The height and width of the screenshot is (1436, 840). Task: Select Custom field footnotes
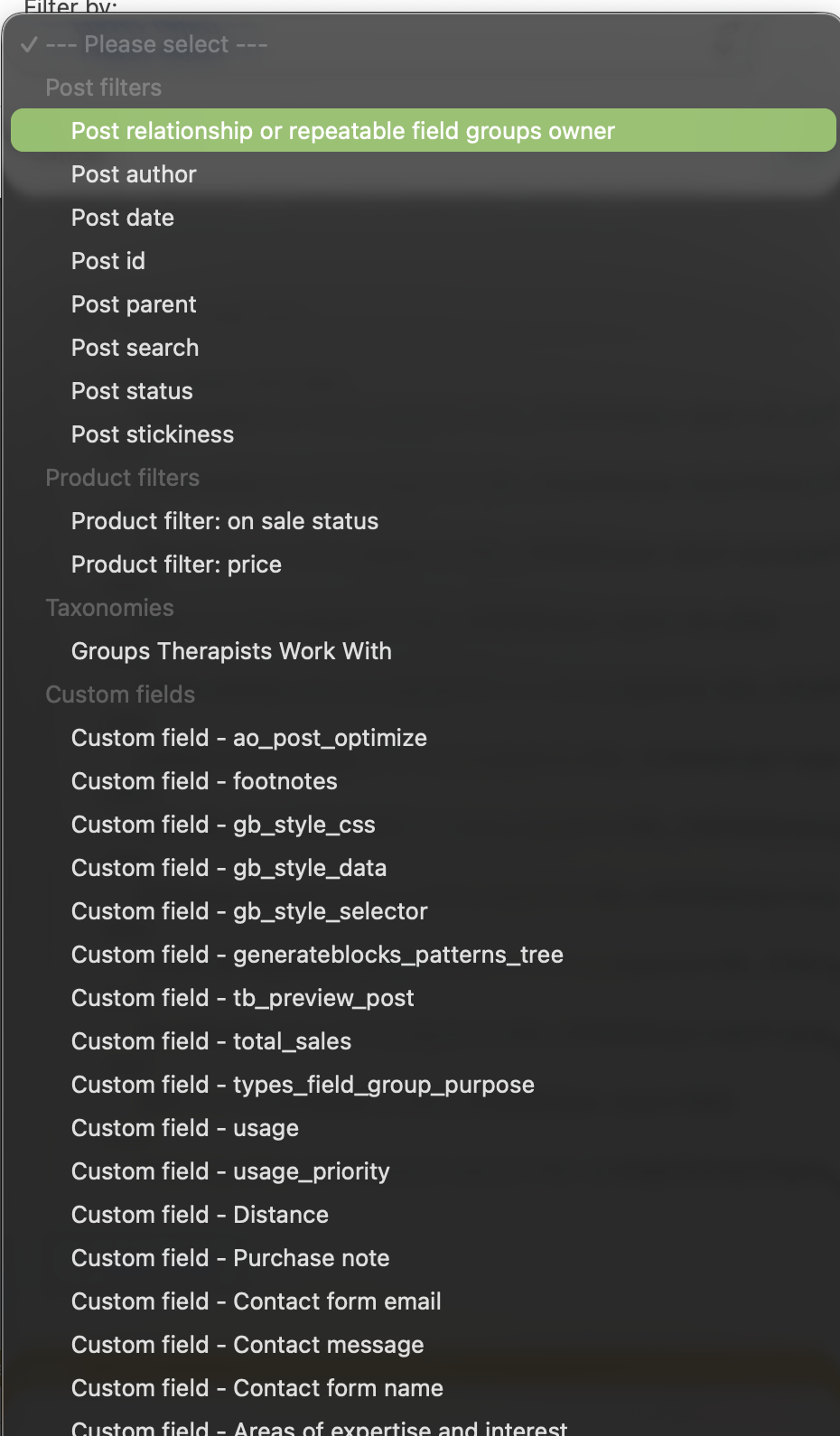click(204, 781)
